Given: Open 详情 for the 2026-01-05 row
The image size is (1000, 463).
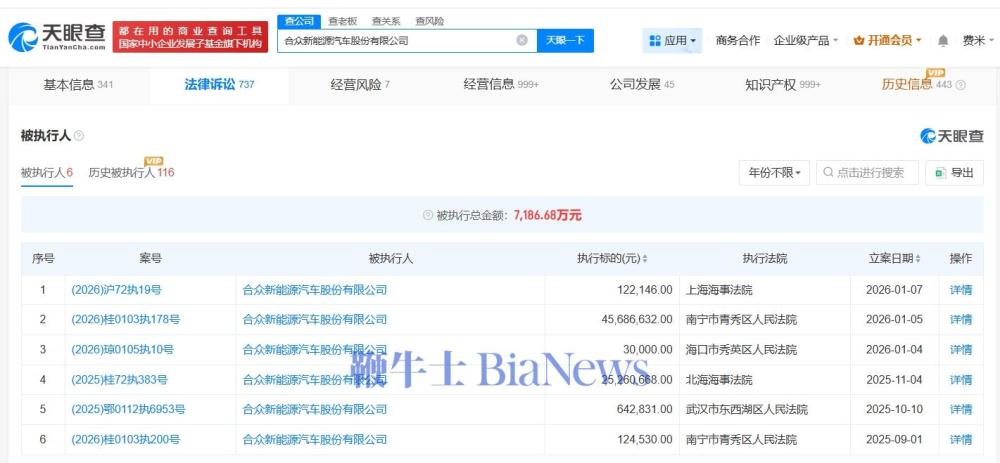Looking at the screenshot, I should point(960,320).
